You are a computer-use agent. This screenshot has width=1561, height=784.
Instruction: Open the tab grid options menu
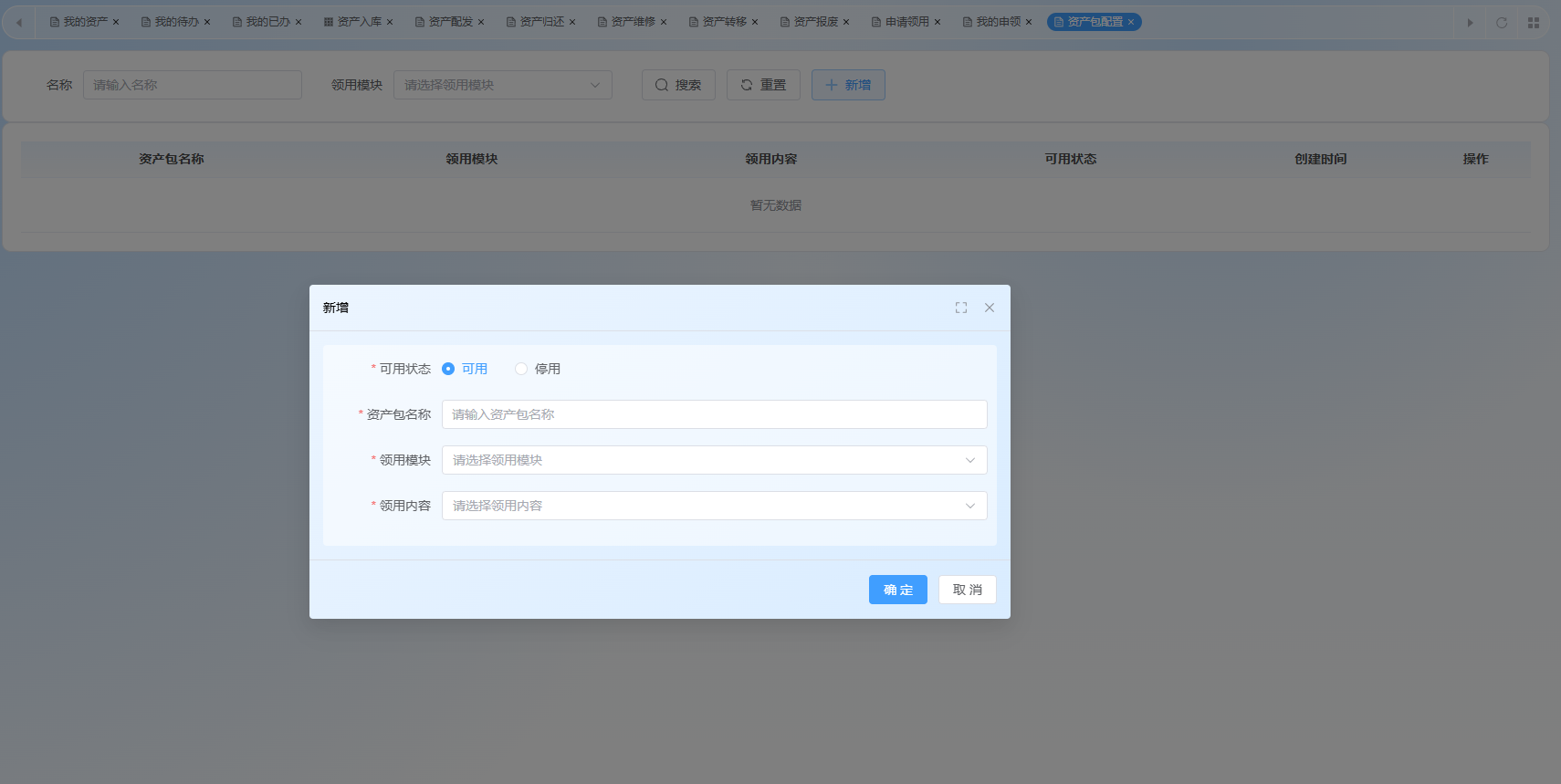[1534, 22]
